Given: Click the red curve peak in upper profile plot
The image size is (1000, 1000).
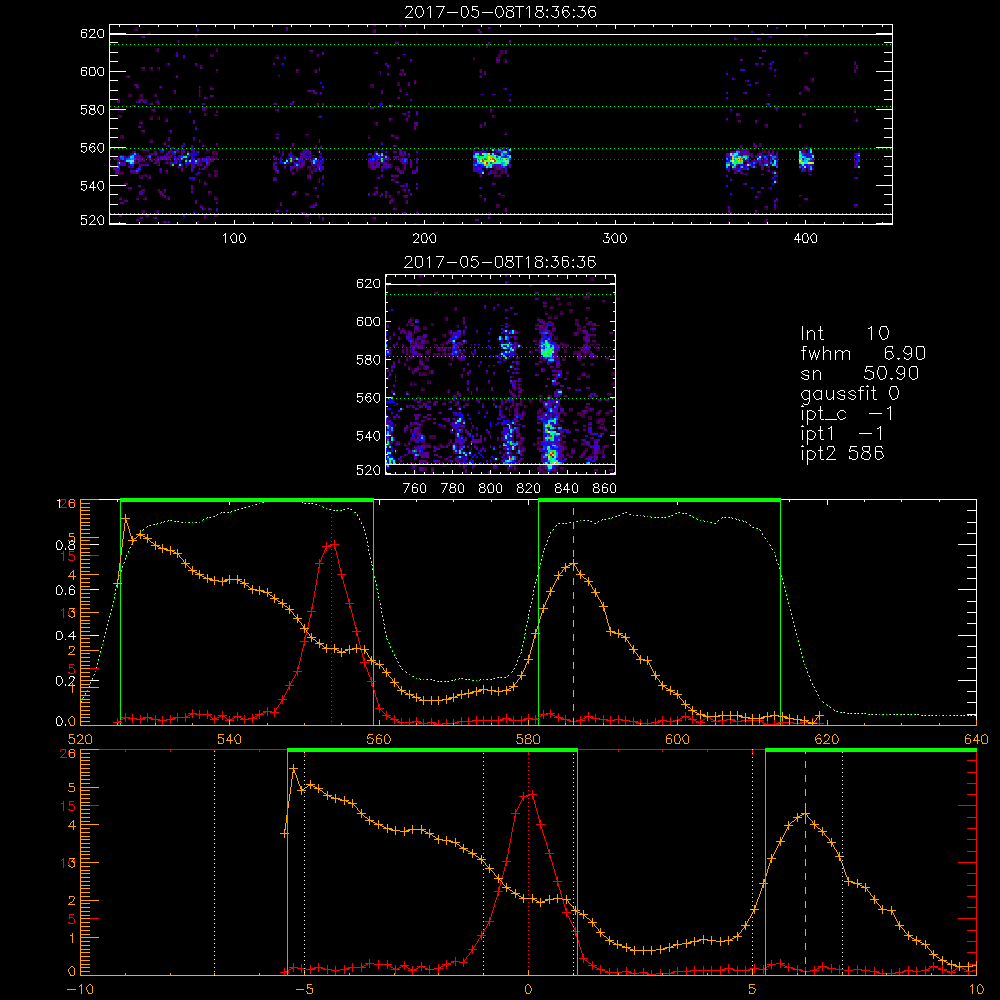Looking at the screenshot, I should (332, 544).
